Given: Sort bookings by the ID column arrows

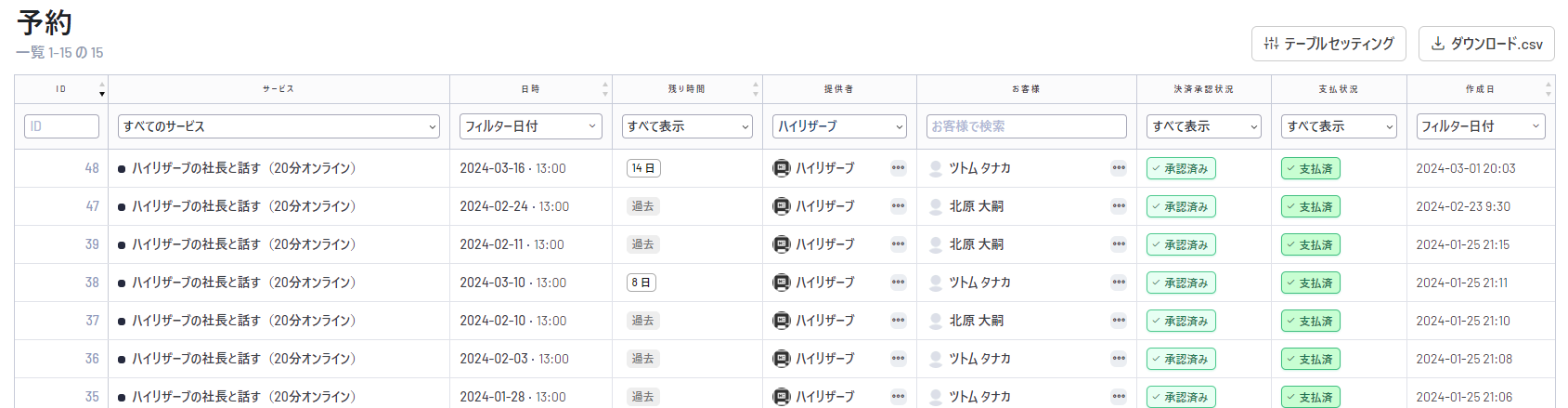Looking at the screenshot, I should [102, 89].
